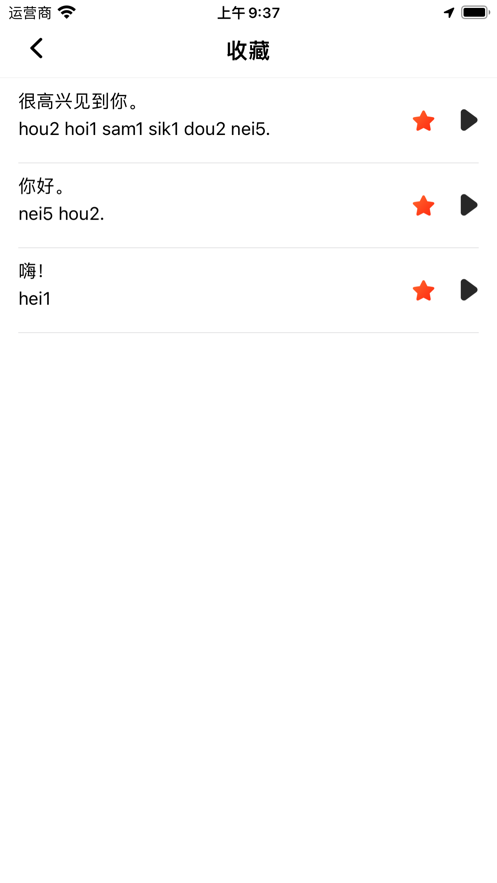The height and width of the screenshot is (883, 497).
Task: Play the 嗨 hei1 audio
Action: [469, 290]
